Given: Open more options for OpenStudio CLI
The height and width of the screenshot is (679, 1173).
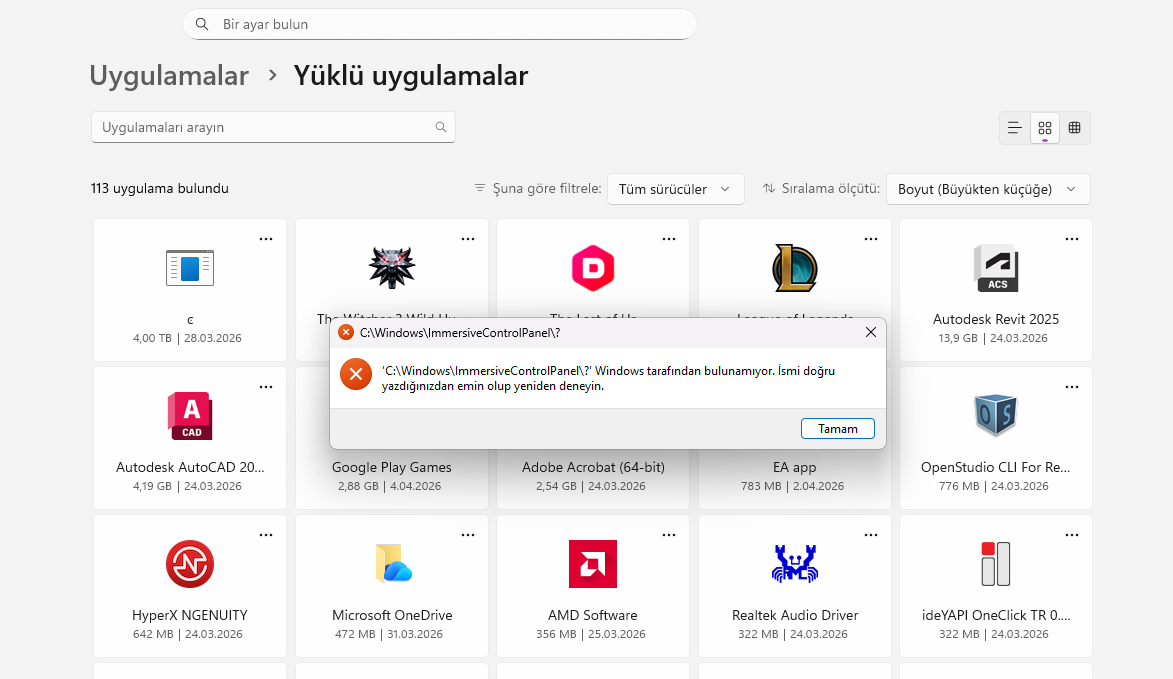Looking at the screenshot, I should (1072, 387).
